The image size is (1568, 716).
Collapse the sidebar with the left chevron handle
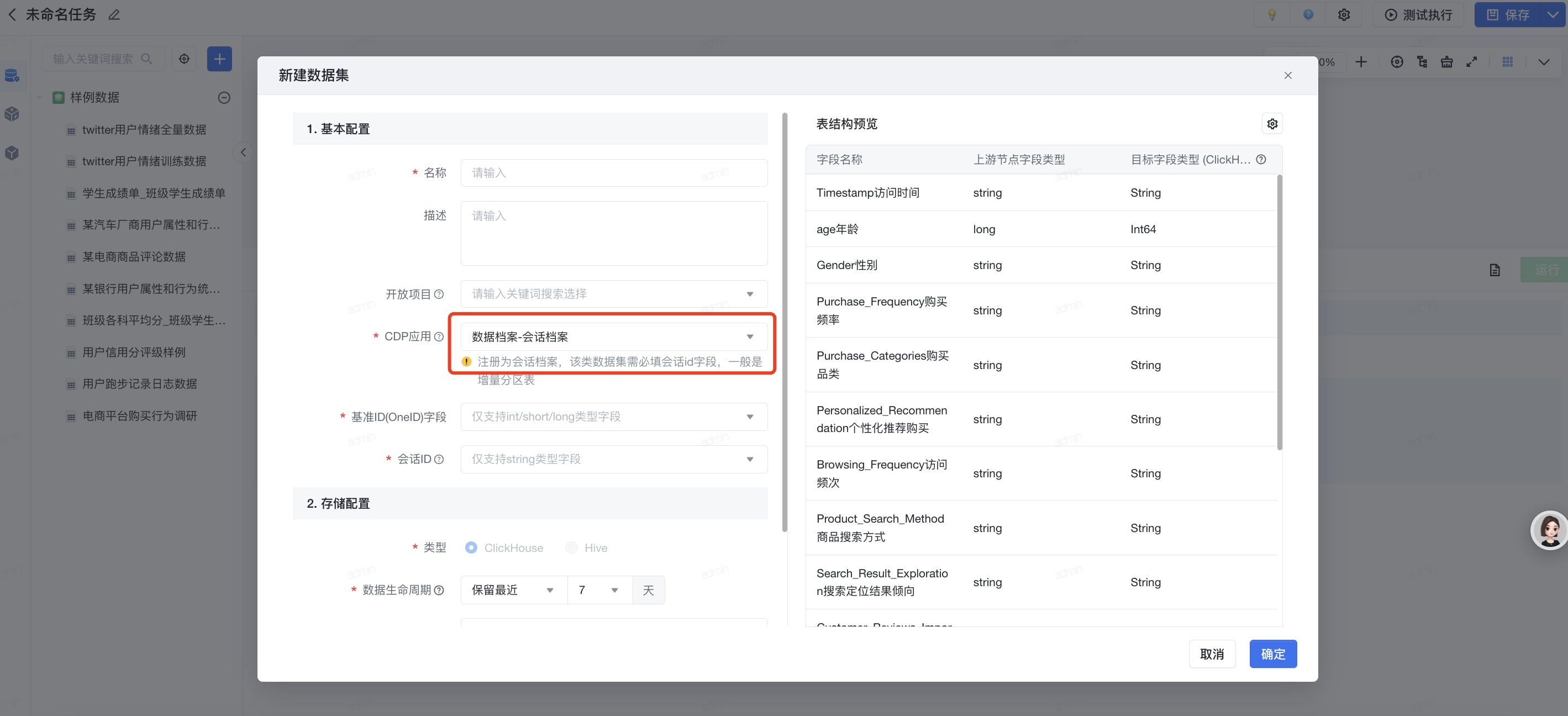(243, 152)
